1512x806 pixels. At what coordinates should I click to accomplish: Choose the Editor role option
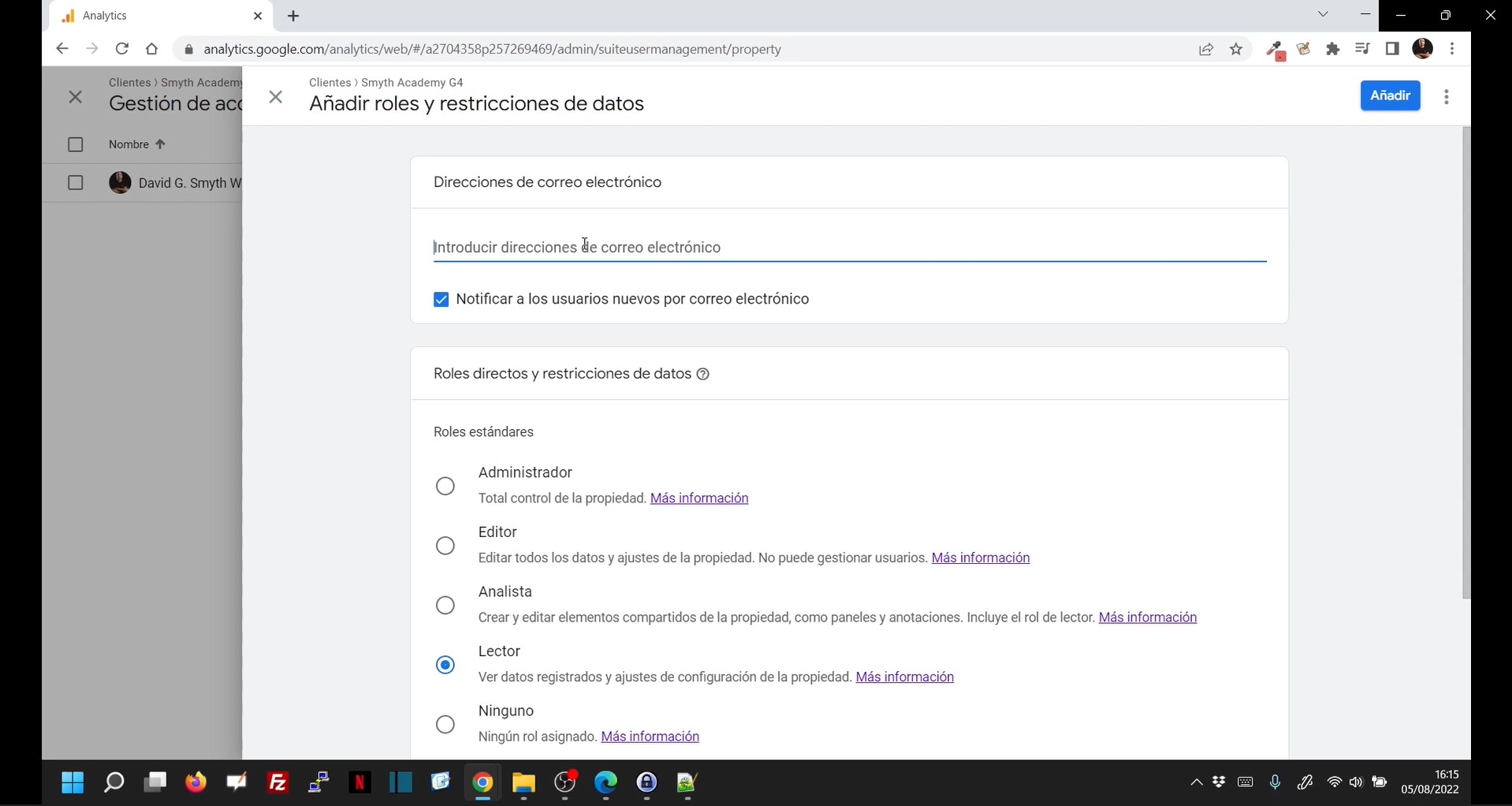point(445,546)
